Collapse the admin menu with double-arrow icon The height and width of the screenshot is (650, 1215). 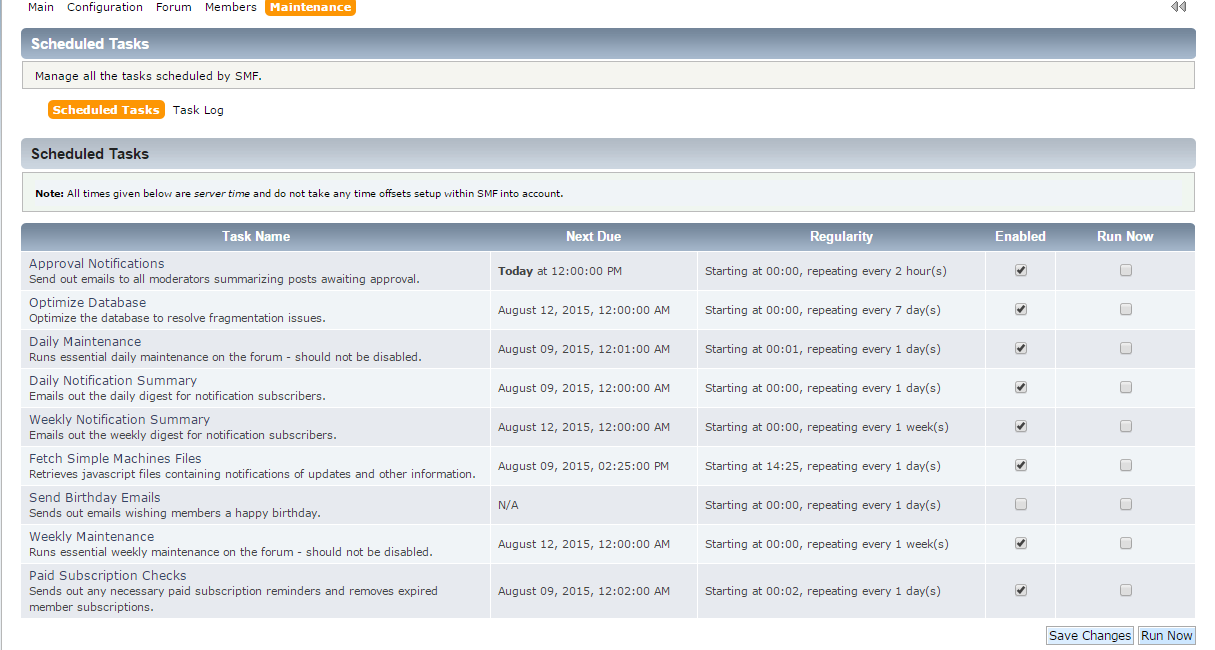[x=1179, y=7]
